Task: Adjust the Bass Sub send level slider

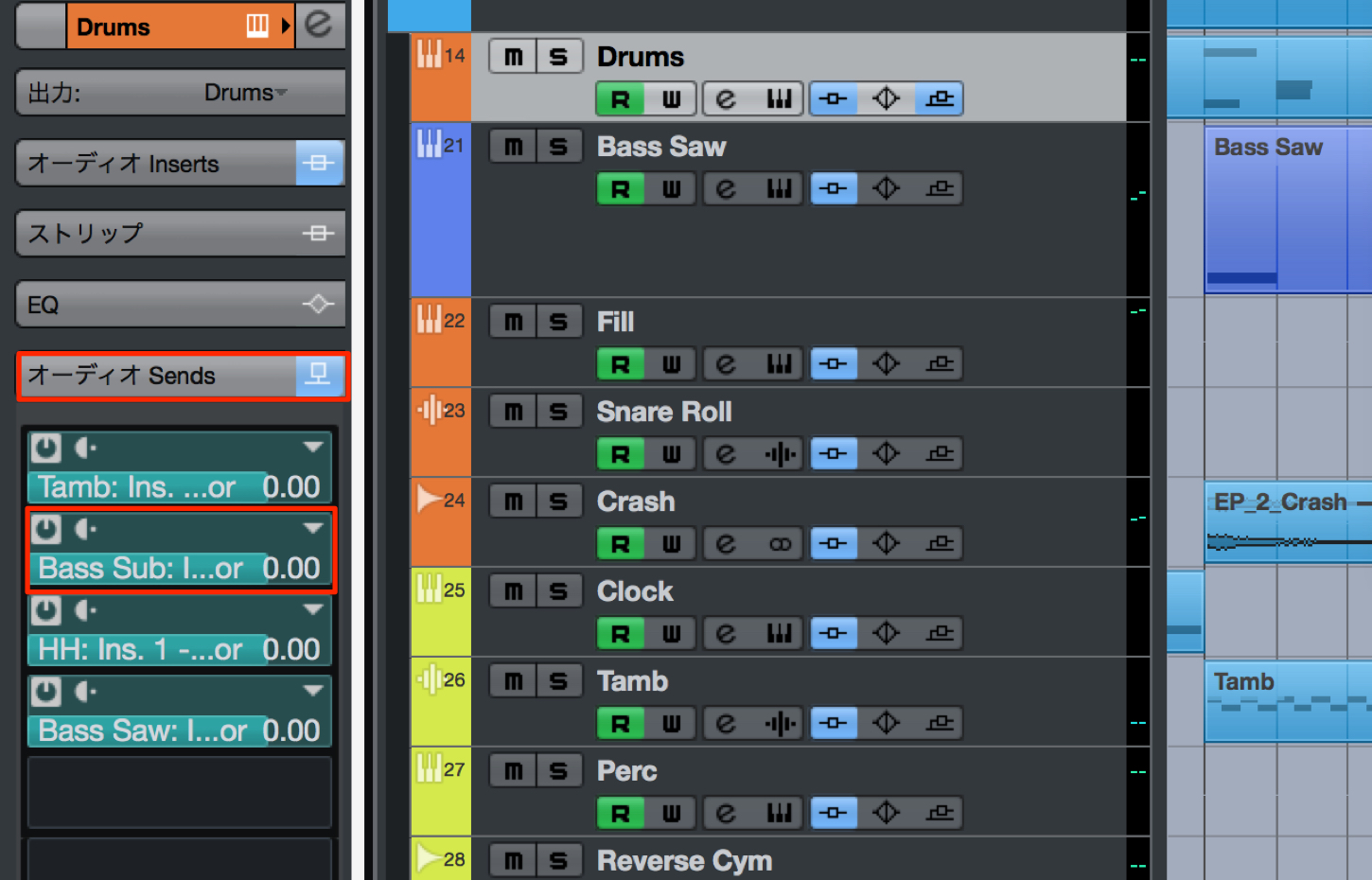Action: [x=180, y=569]
